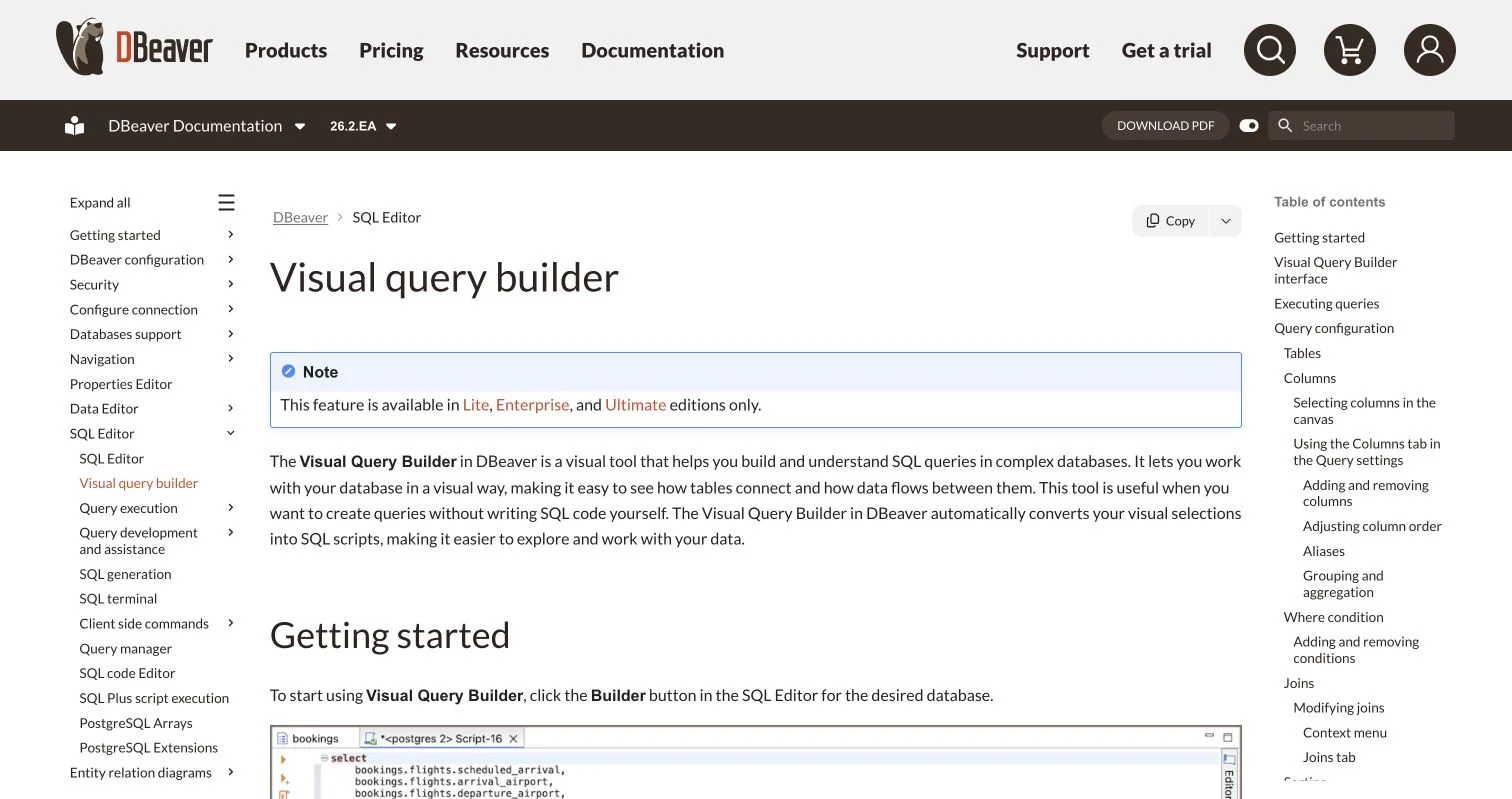Open Properties Editor in sidebar
Screen dimensions: 1512x799
click(x=121, y=384)
